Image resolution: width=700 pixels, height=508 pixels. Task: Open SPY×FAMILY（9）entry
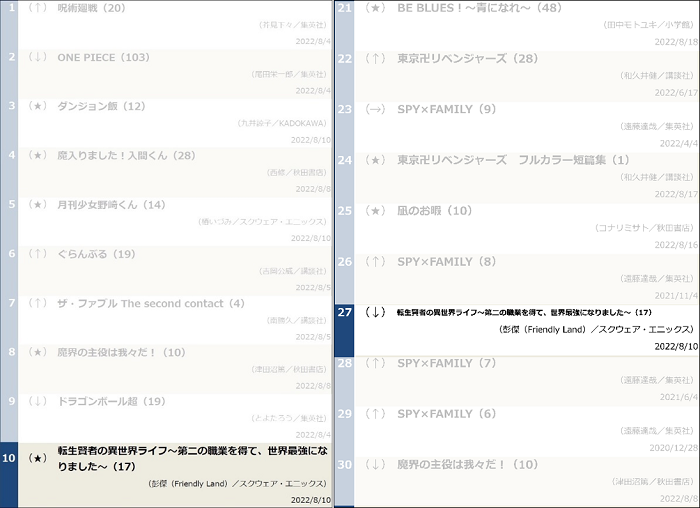click(x=447, y=109)
